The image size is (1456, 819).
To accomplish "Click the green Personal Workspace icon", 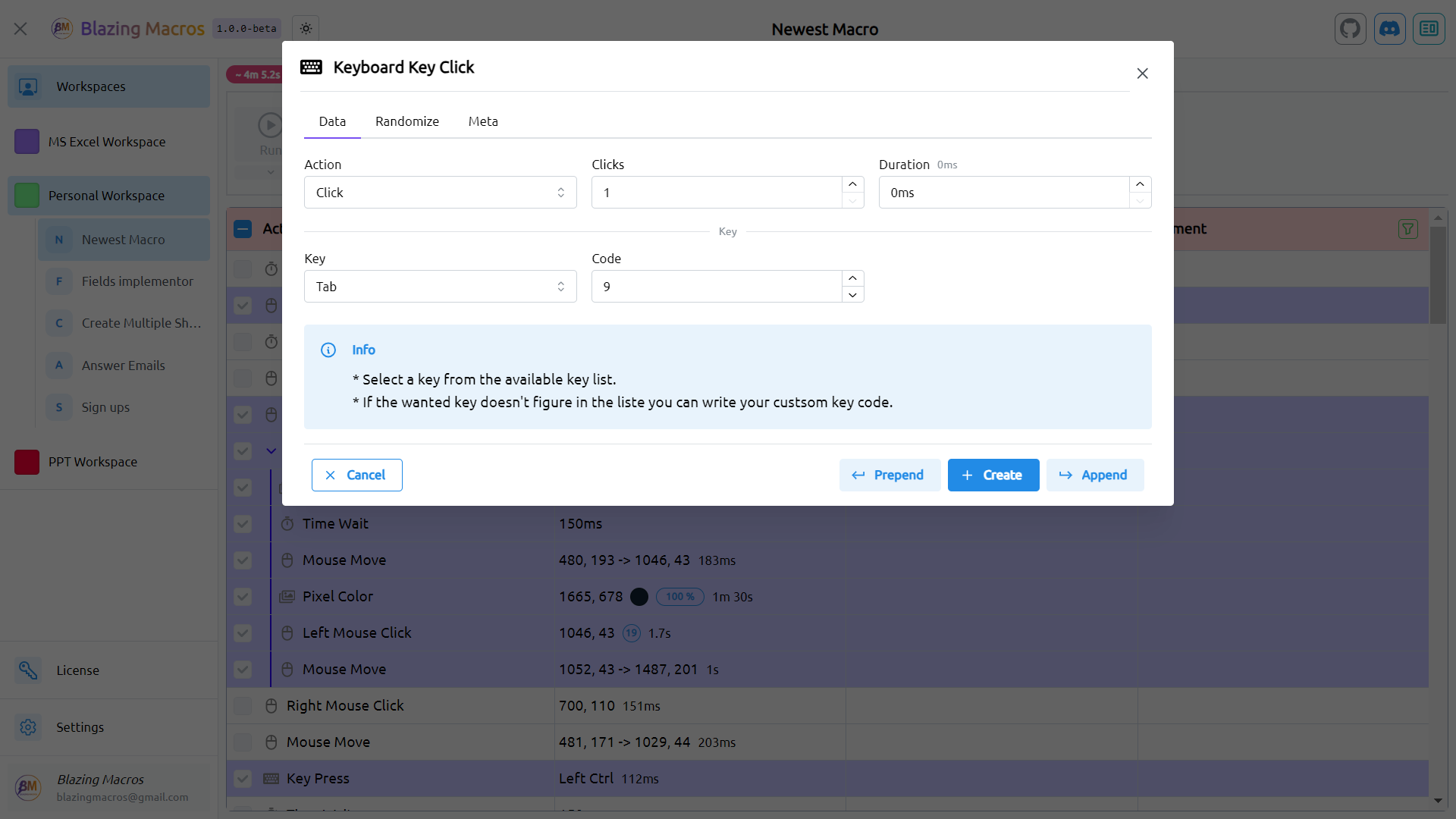I will 27,196.
